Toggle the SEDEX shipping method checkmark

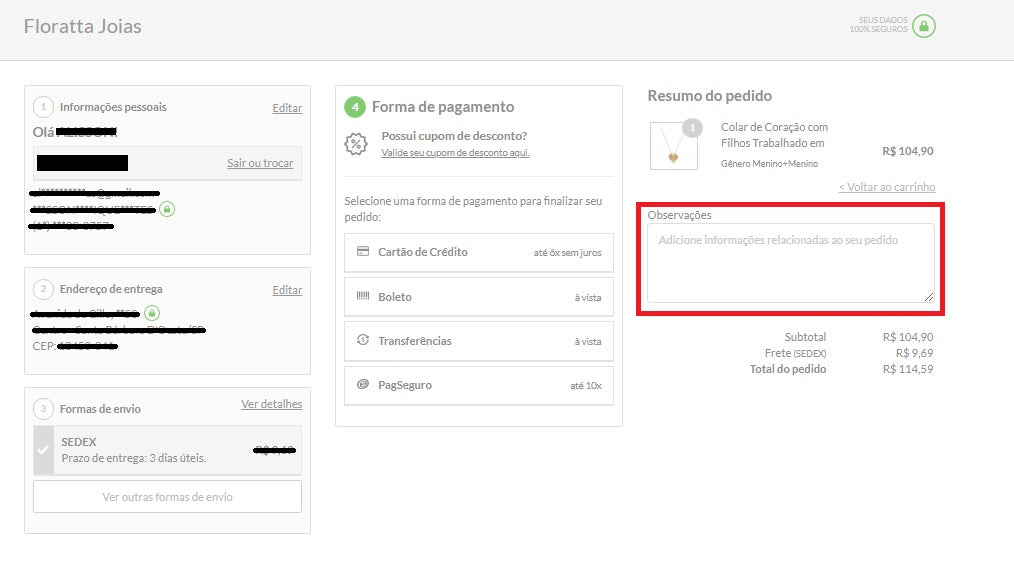[43, 450]
